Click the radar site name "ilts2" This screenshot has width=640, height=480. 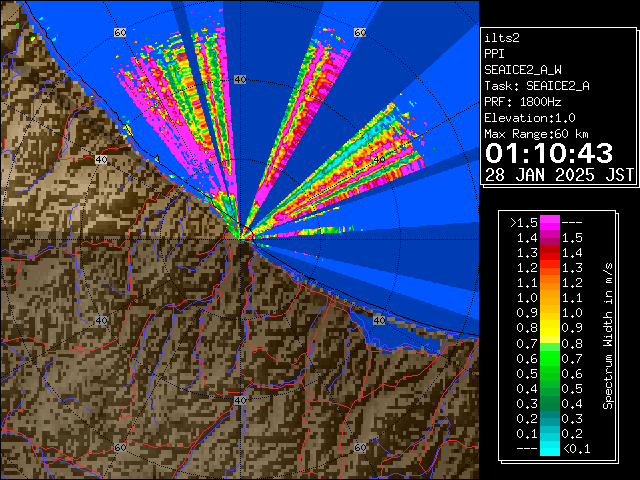pos(502,38)
